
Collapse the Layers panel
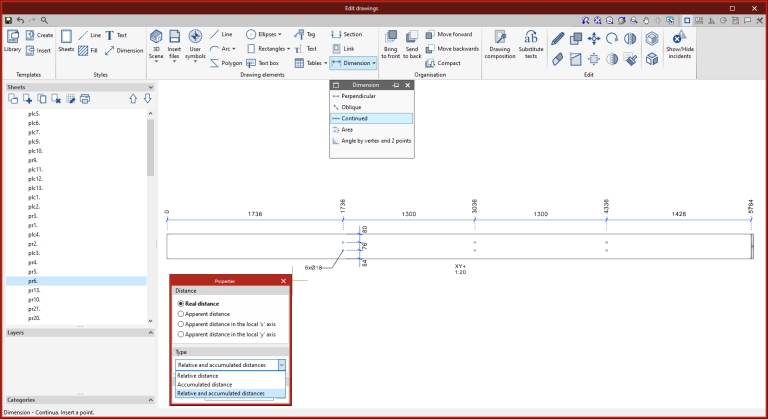click(150, 333)
